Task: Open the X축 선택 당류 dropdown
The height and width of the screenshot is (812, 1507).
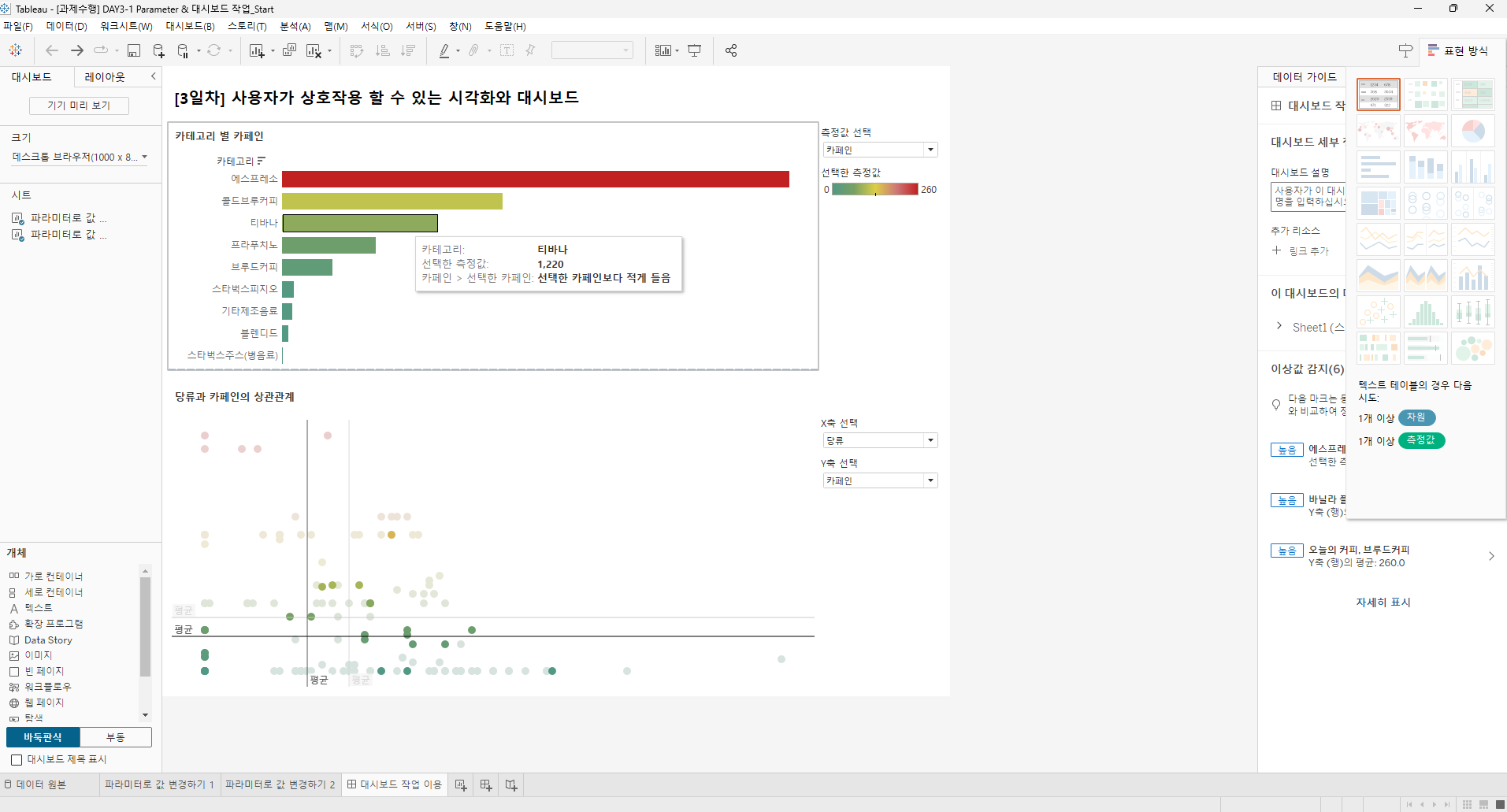Action: (x=880, y=440)
